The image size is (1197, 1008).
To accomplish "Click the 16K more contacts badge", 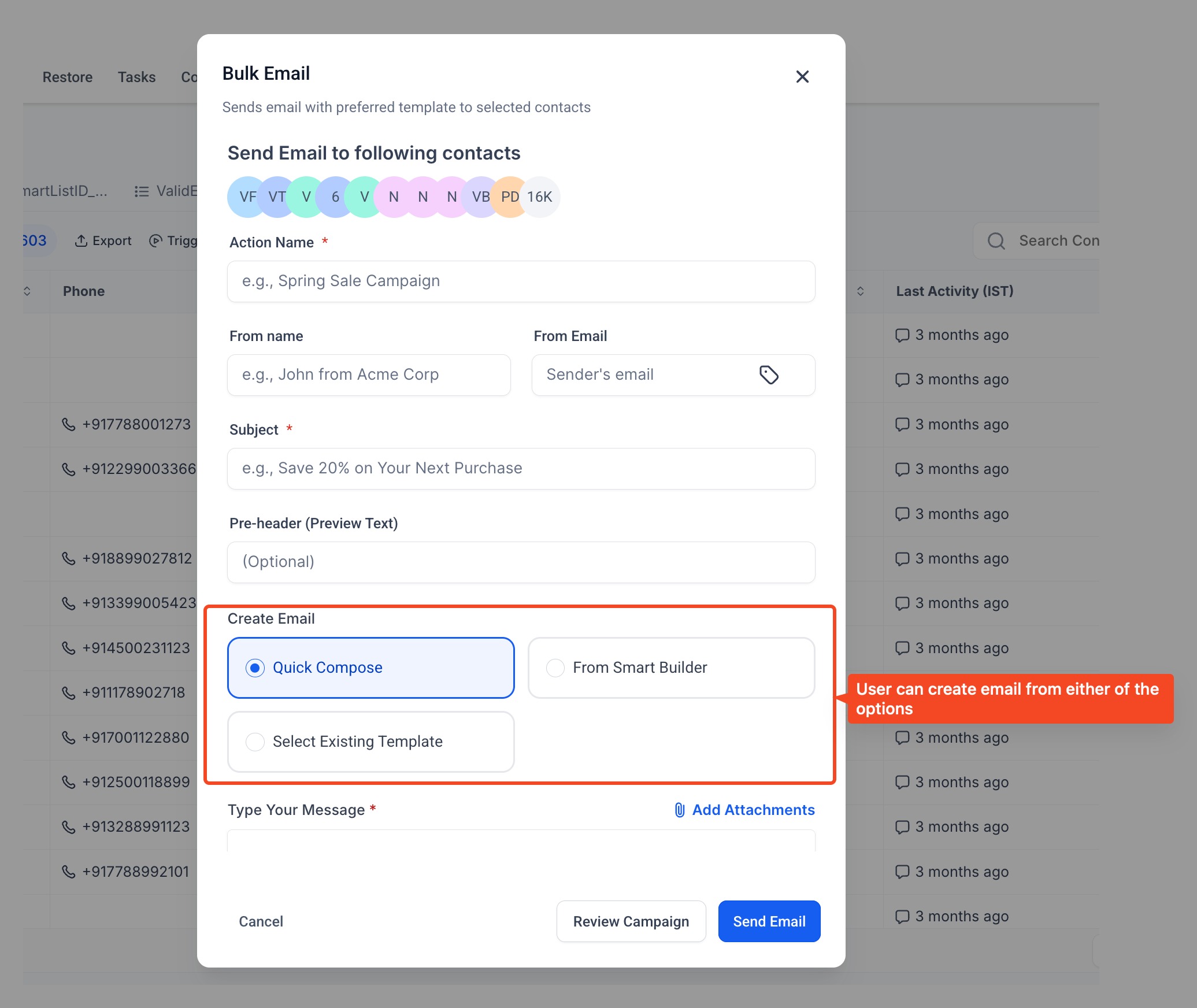I will click(540, 197).
